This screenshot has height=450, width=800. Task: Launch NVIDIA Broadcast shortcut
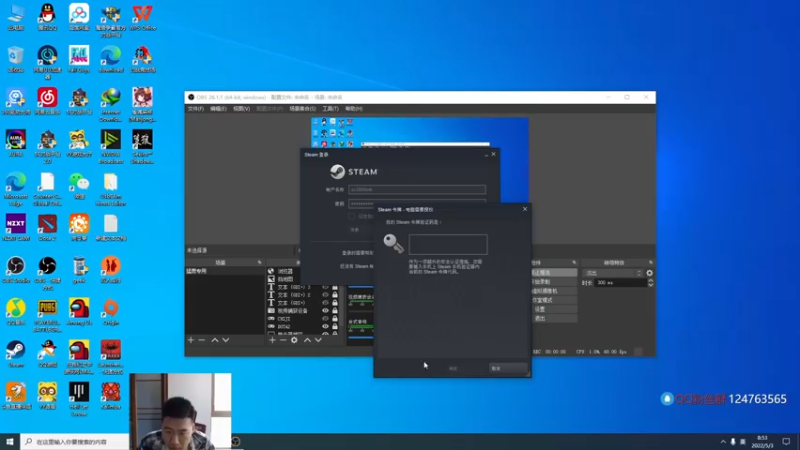[111, 146]
